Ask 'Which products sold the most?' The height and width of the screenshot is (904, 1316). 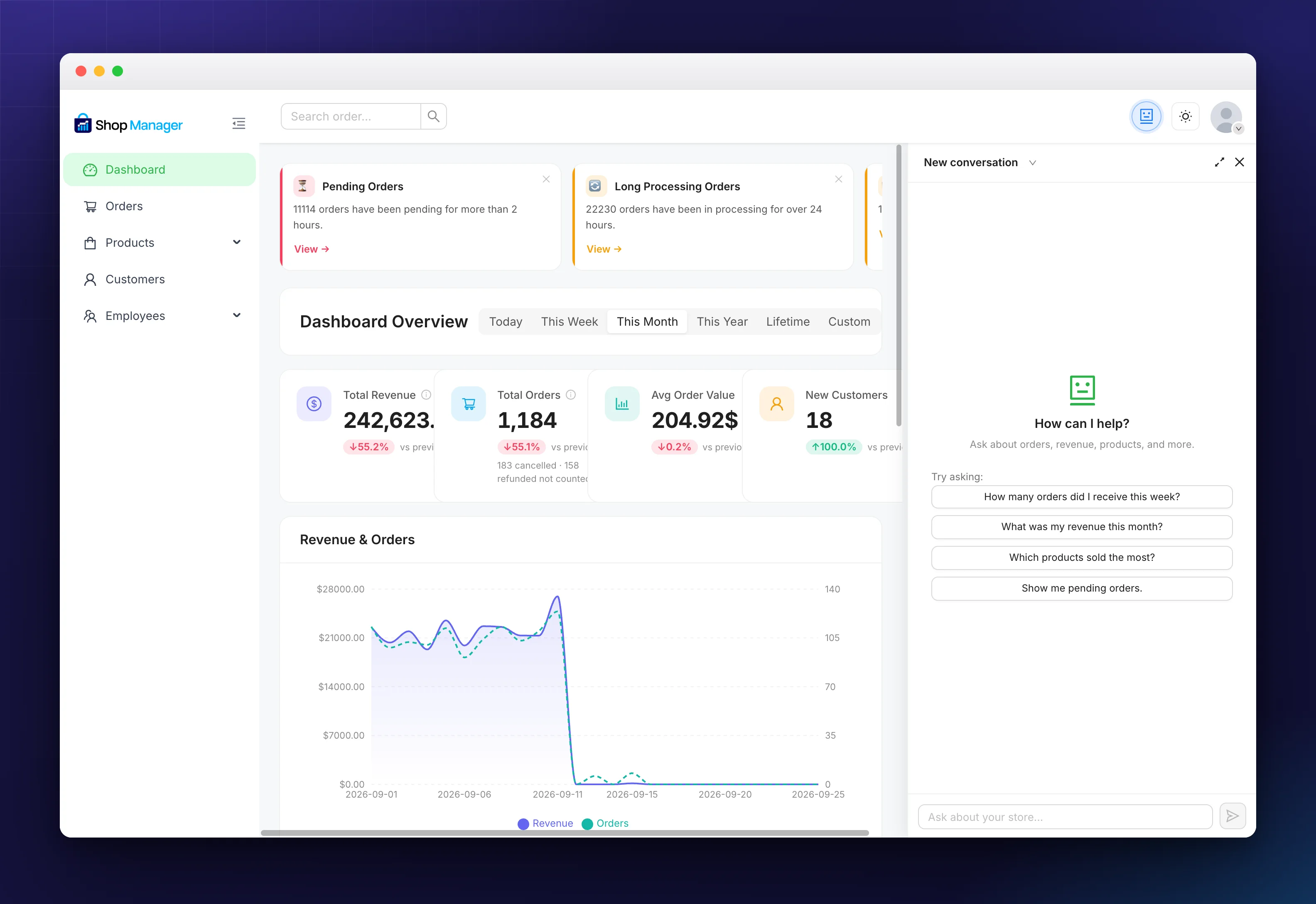coord(1082,558)
